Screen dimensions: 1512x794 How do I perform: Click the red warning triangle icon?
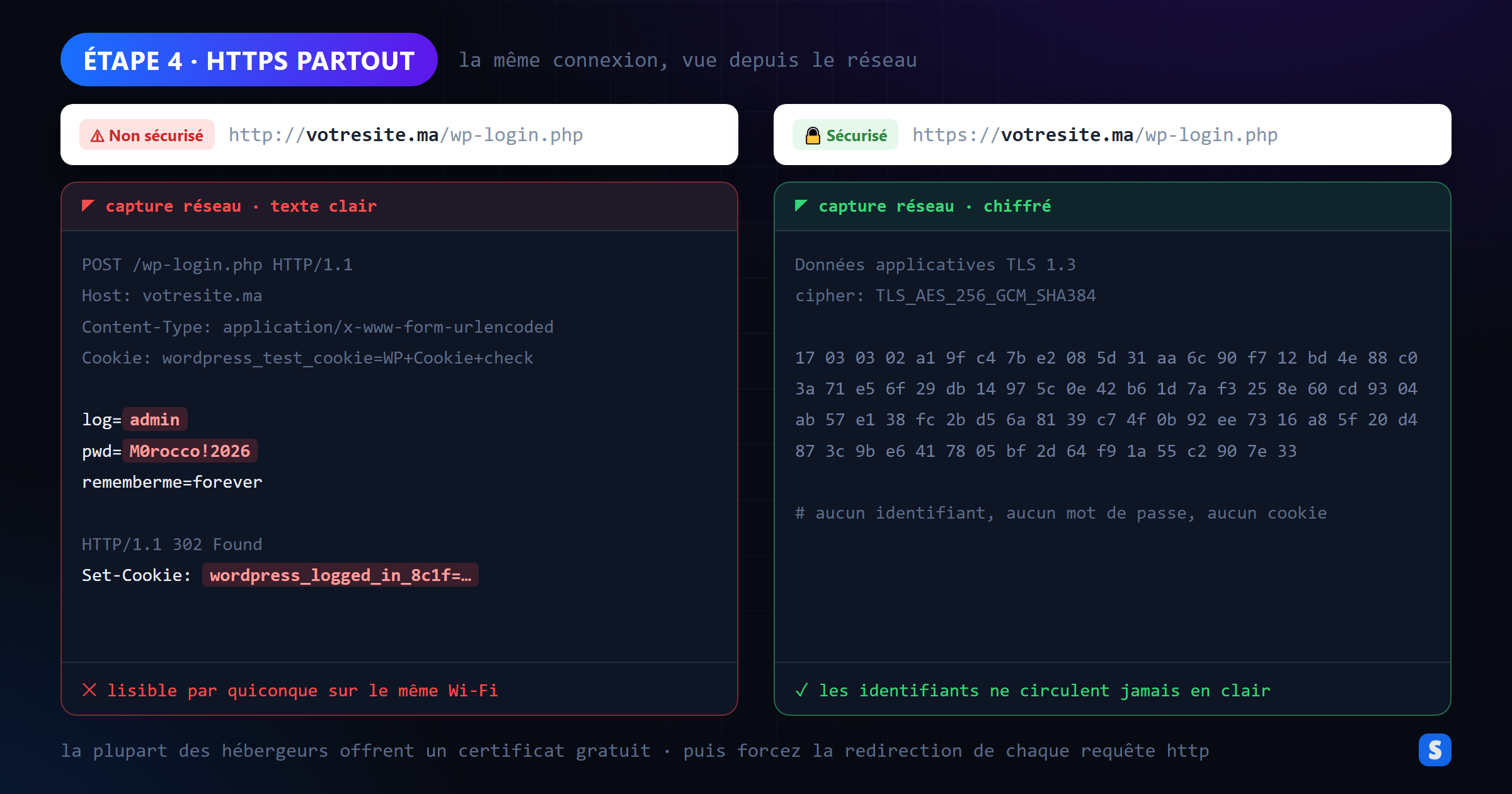pos(97,136)
